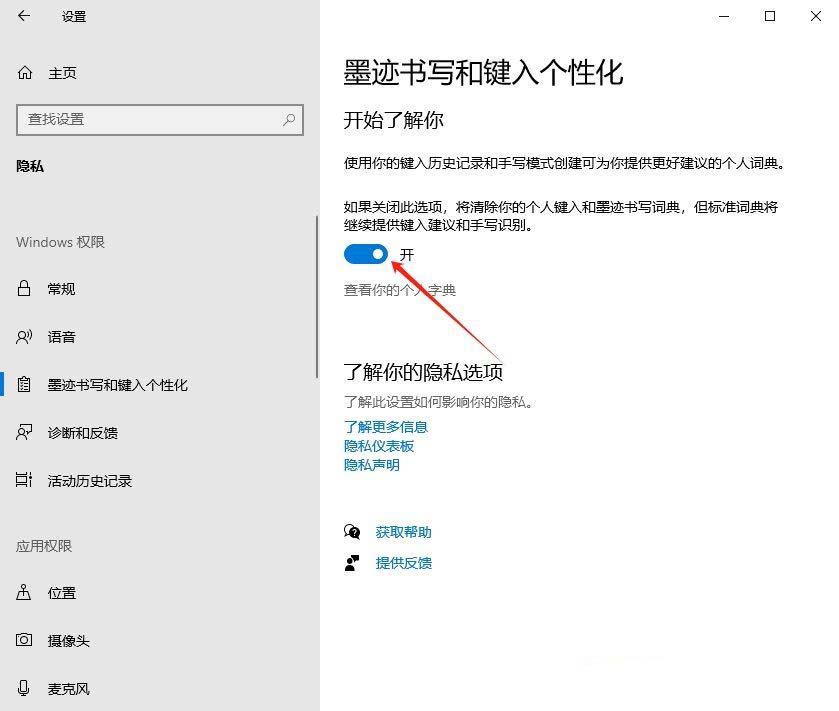Image resolution: width=839 pixels, height=711 pixels.
Task: Open the 隐私仪表板 link
Action: pyautogui.click(x=378, y=446)
